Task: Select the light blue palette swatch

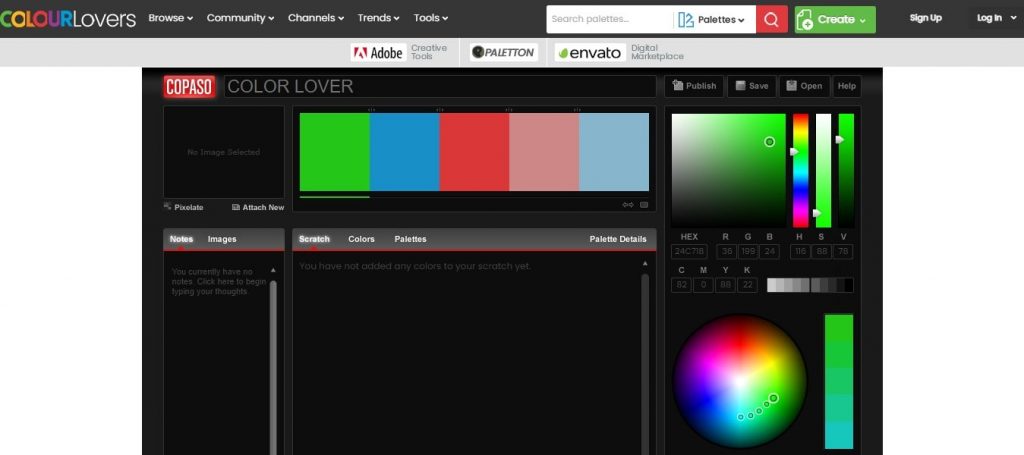Action: (614, 152)
